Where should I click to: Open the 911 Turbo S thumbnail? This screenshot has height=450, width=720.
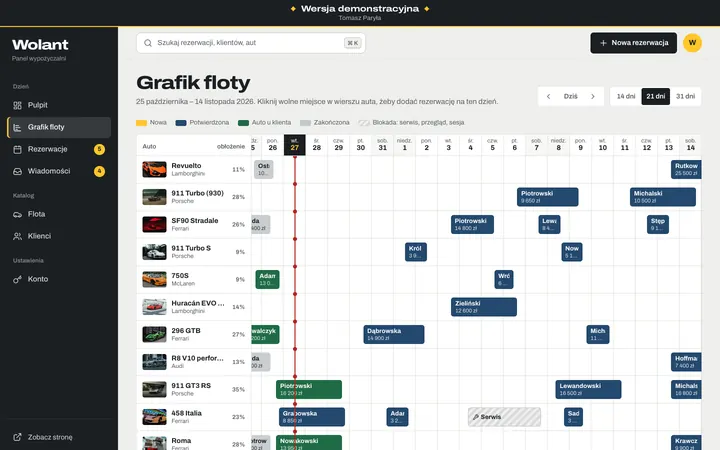[154, 252]
